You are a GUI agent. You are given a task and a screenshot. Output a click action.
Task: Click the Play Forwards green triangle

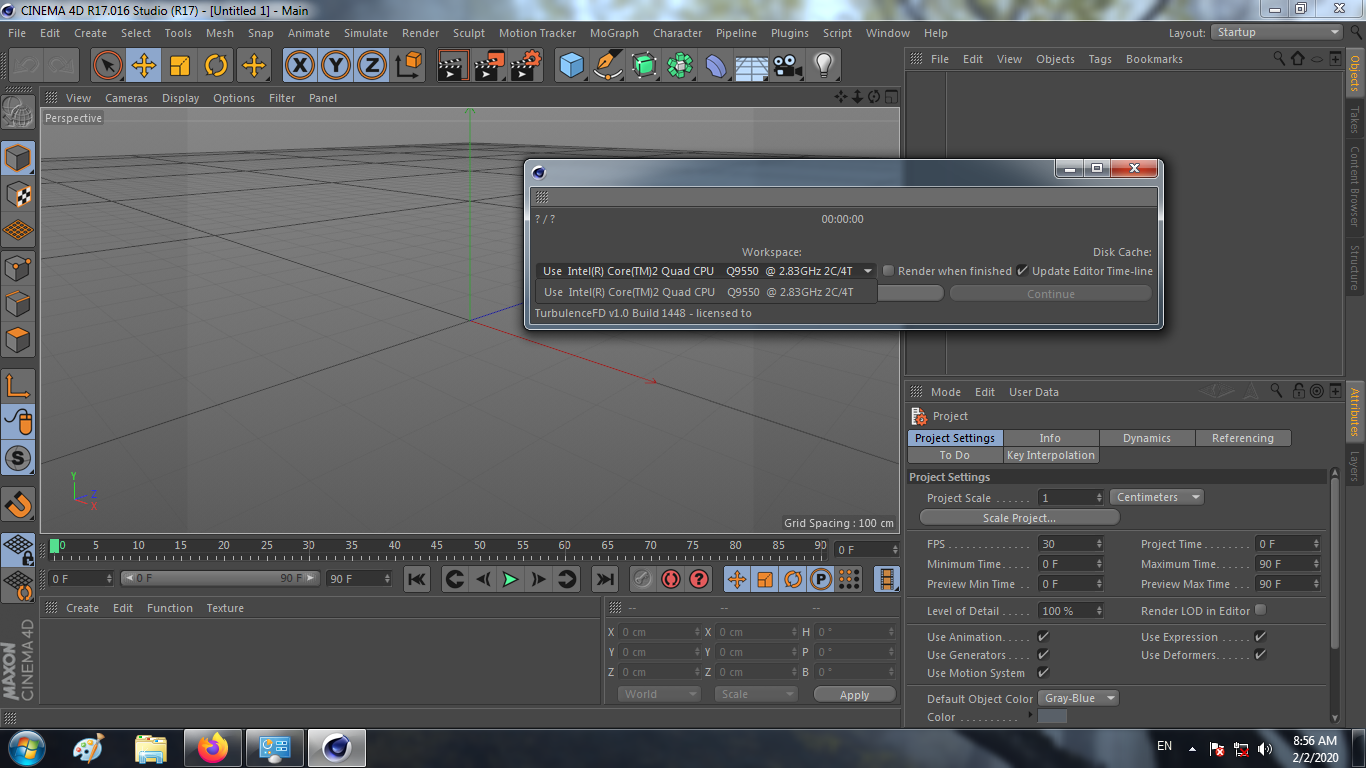coord(510,579)
